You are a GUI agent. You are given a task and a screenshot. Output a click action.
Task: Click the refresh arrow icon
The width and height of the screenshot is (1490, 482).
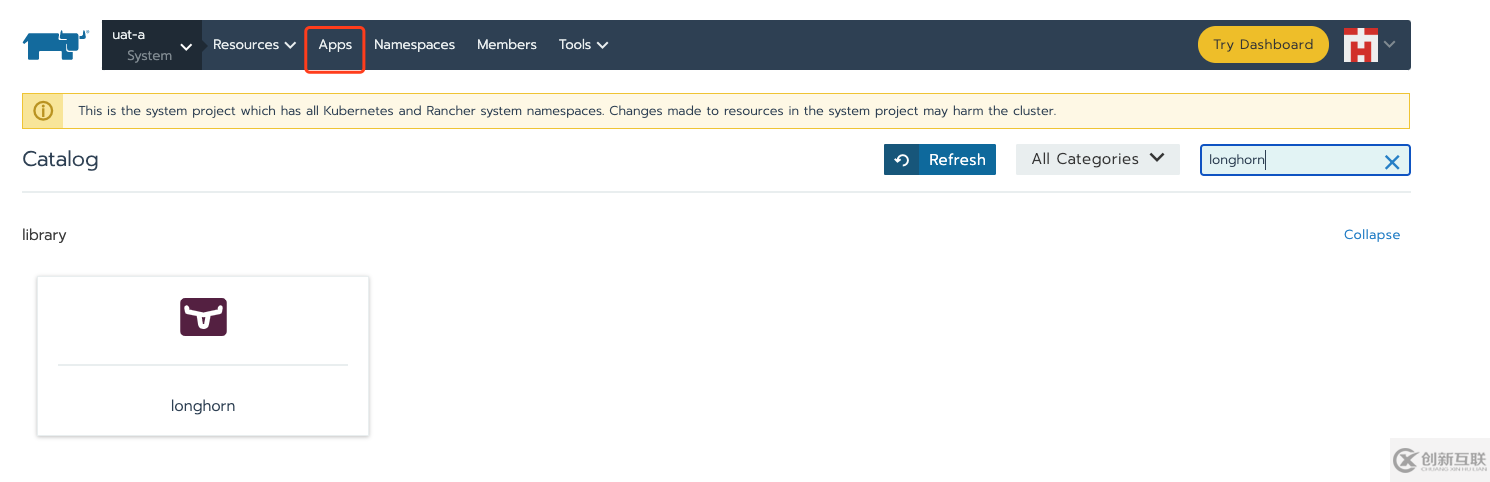coord(902,160)
